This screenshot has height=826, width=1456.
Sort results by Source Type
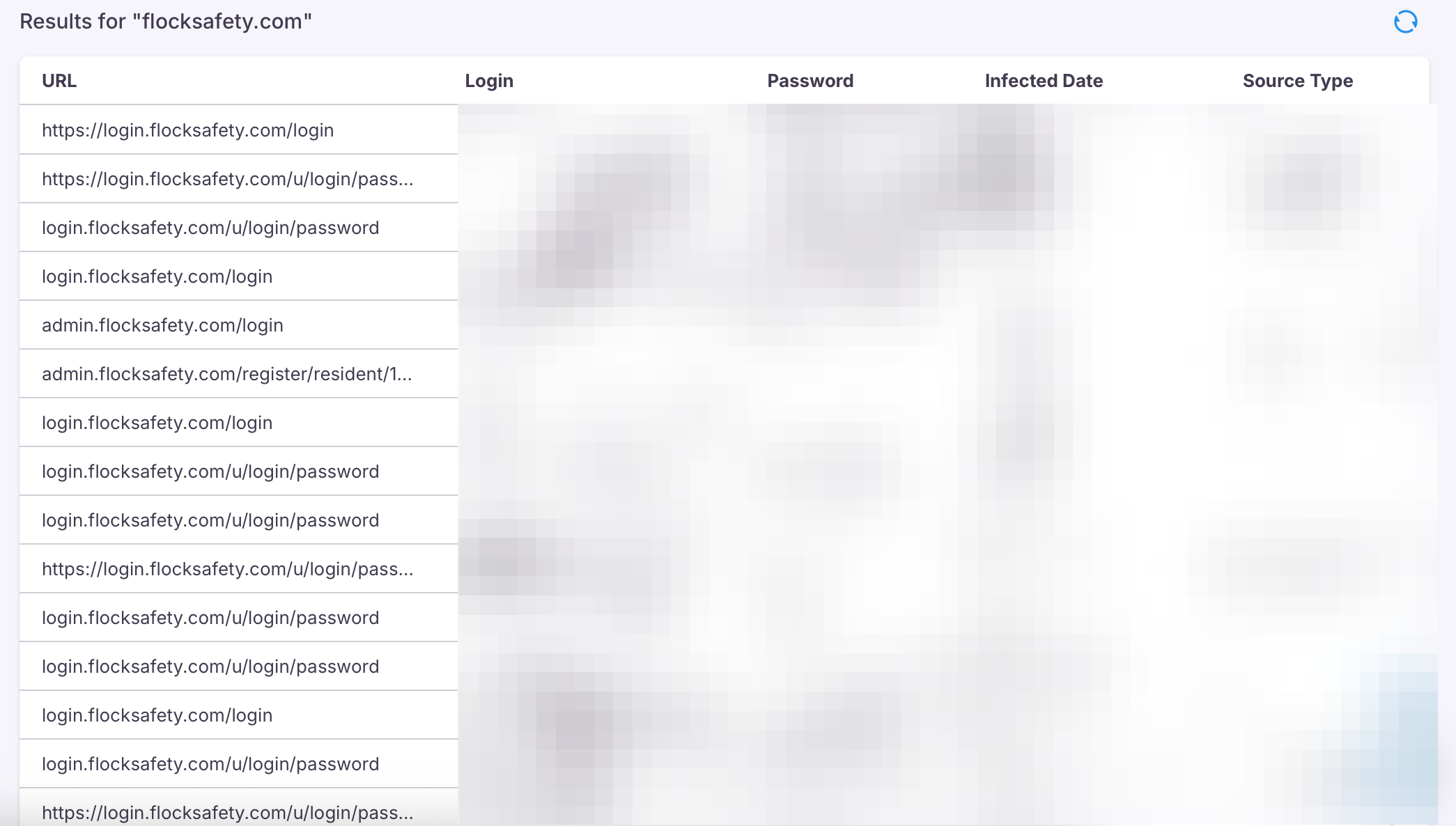1296,80
